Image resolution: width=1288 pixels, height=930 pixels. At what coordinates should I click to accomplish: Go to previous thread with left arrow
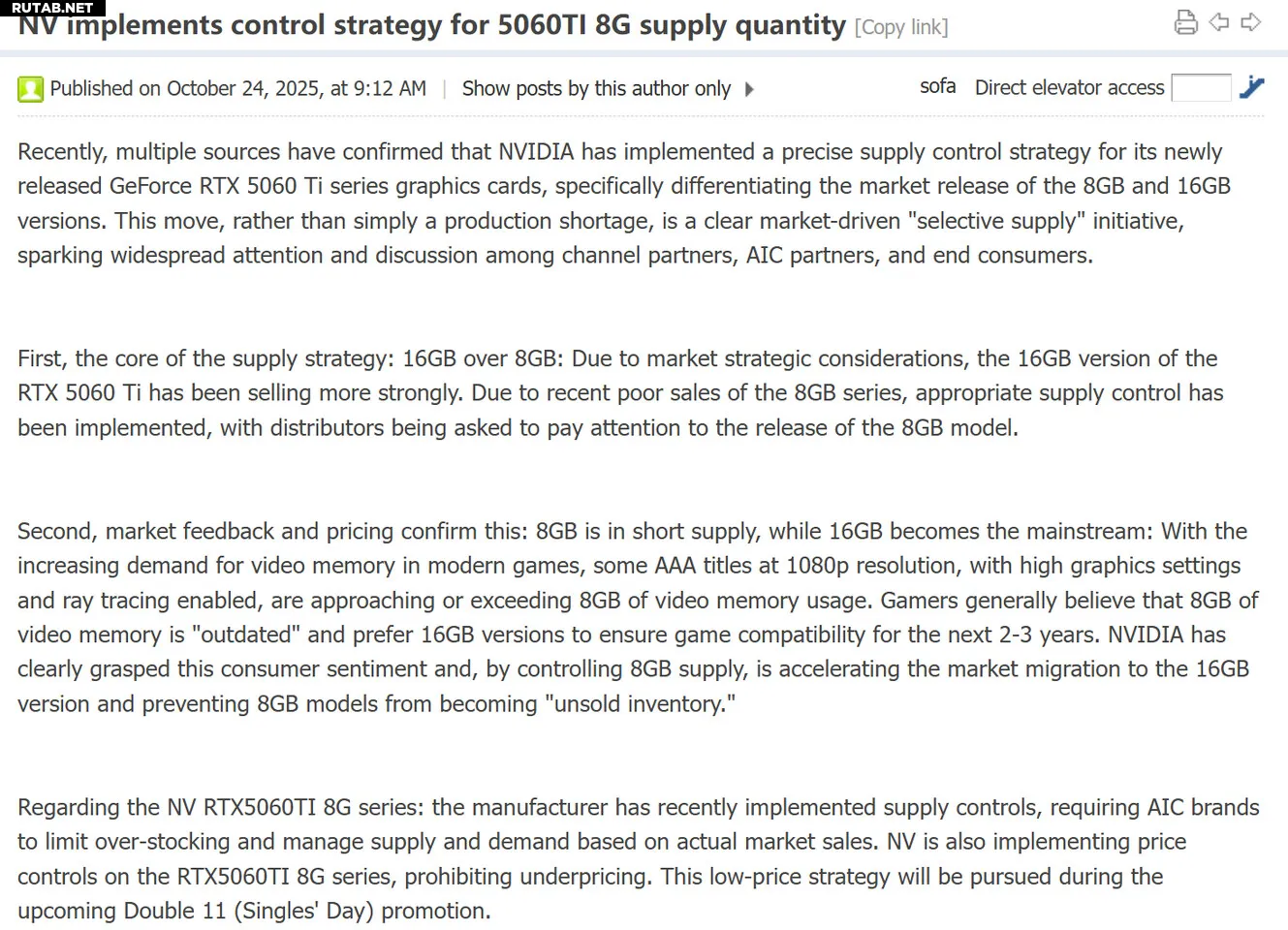(x=1219, y=22)
